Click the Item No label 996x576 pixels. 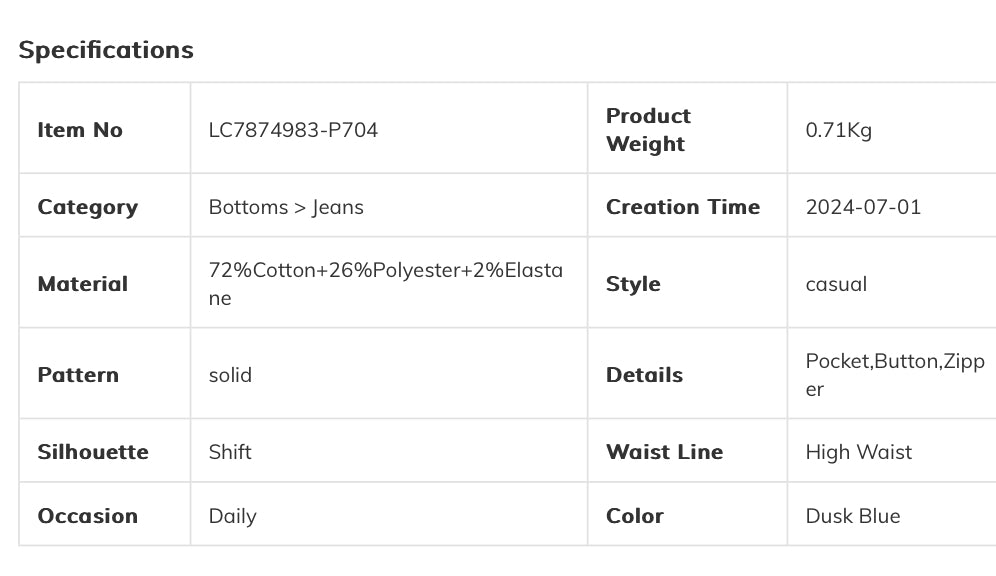coord(80,130)
